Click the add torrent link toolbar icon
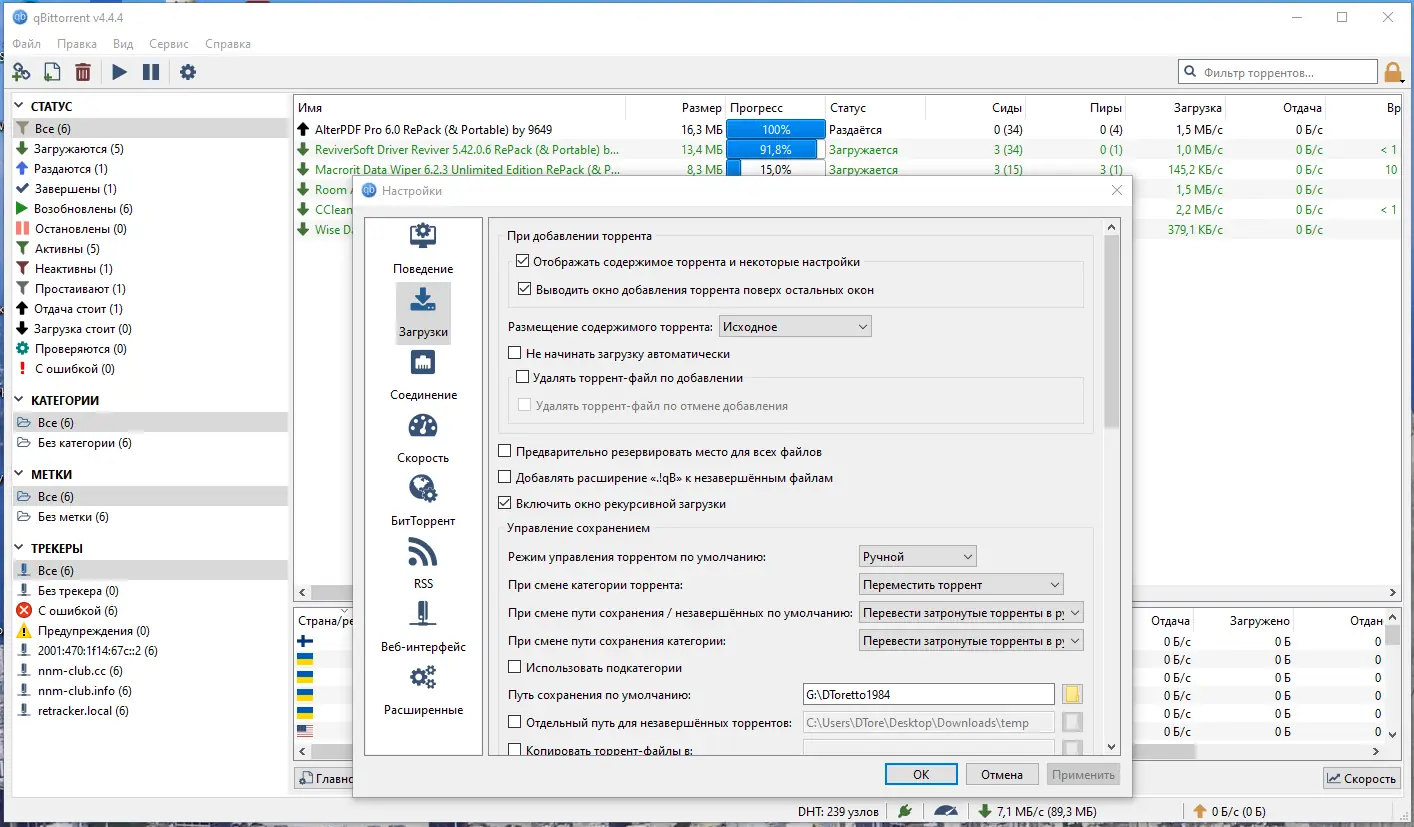Screen dimensions: 1414x827 point(21,72)
